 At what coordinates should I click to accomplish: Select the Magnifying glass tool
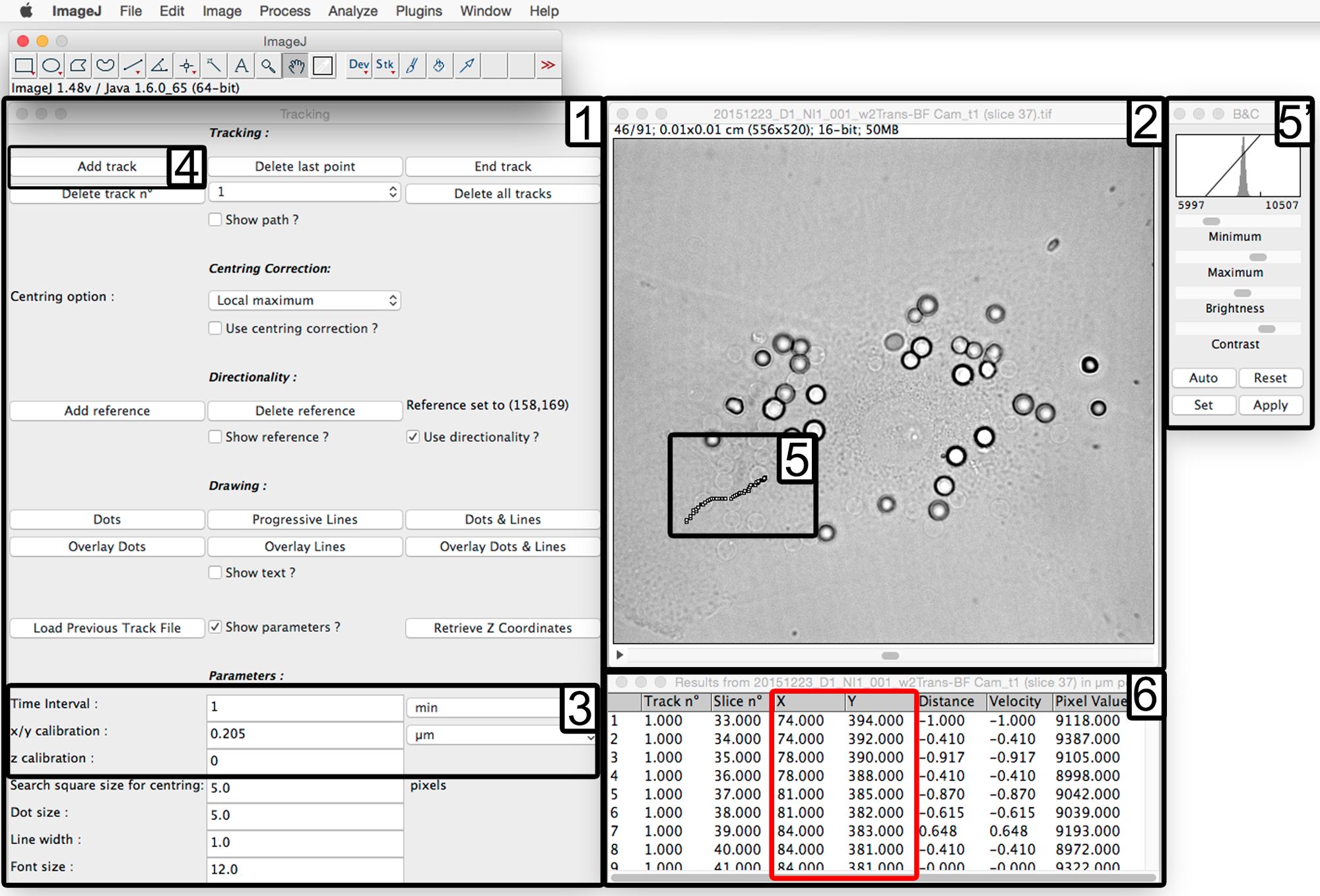[268, 65]
